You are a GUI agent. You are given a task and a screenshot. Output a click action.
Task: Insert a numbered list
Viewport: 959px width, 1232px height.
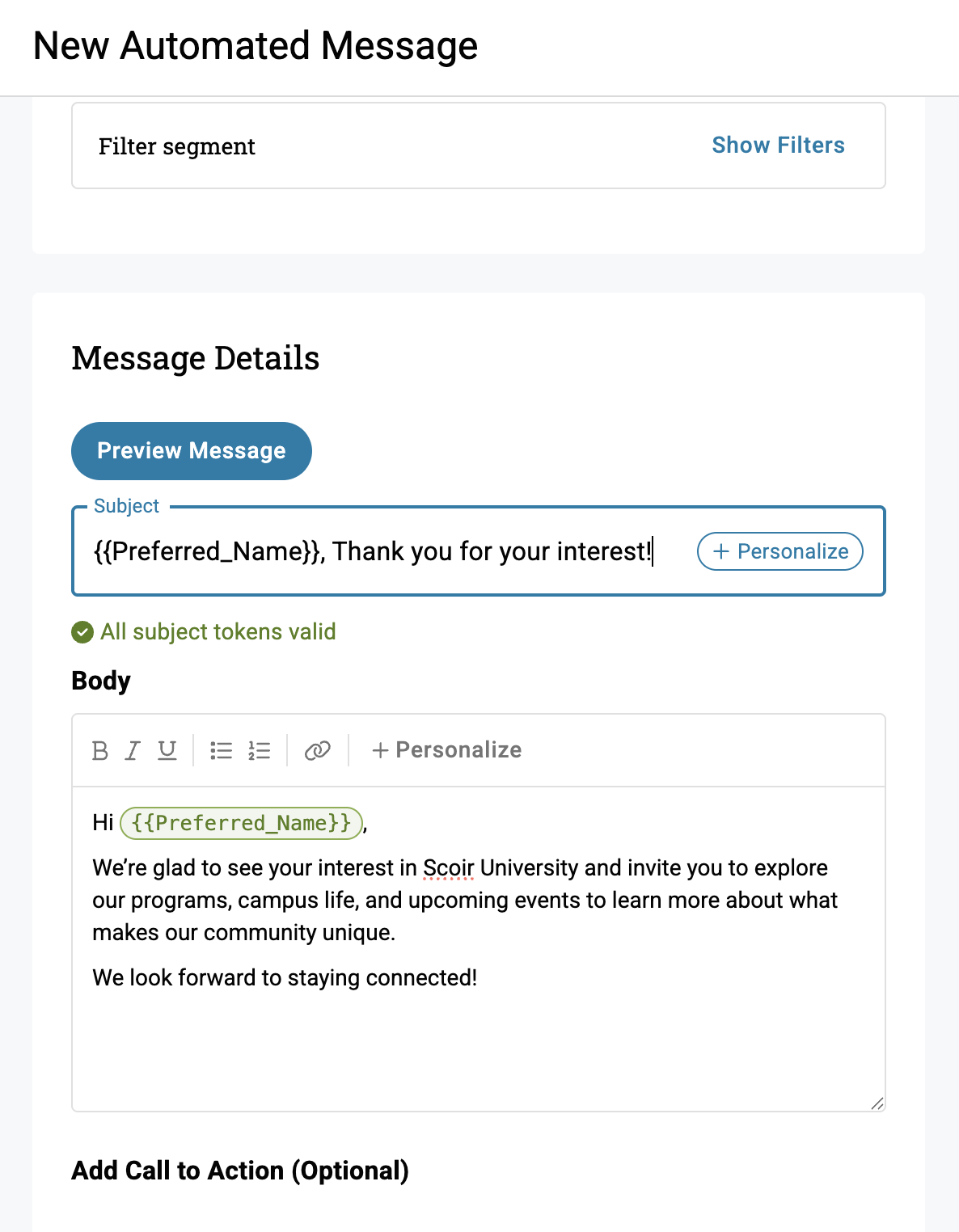click(x=259, y=751)
